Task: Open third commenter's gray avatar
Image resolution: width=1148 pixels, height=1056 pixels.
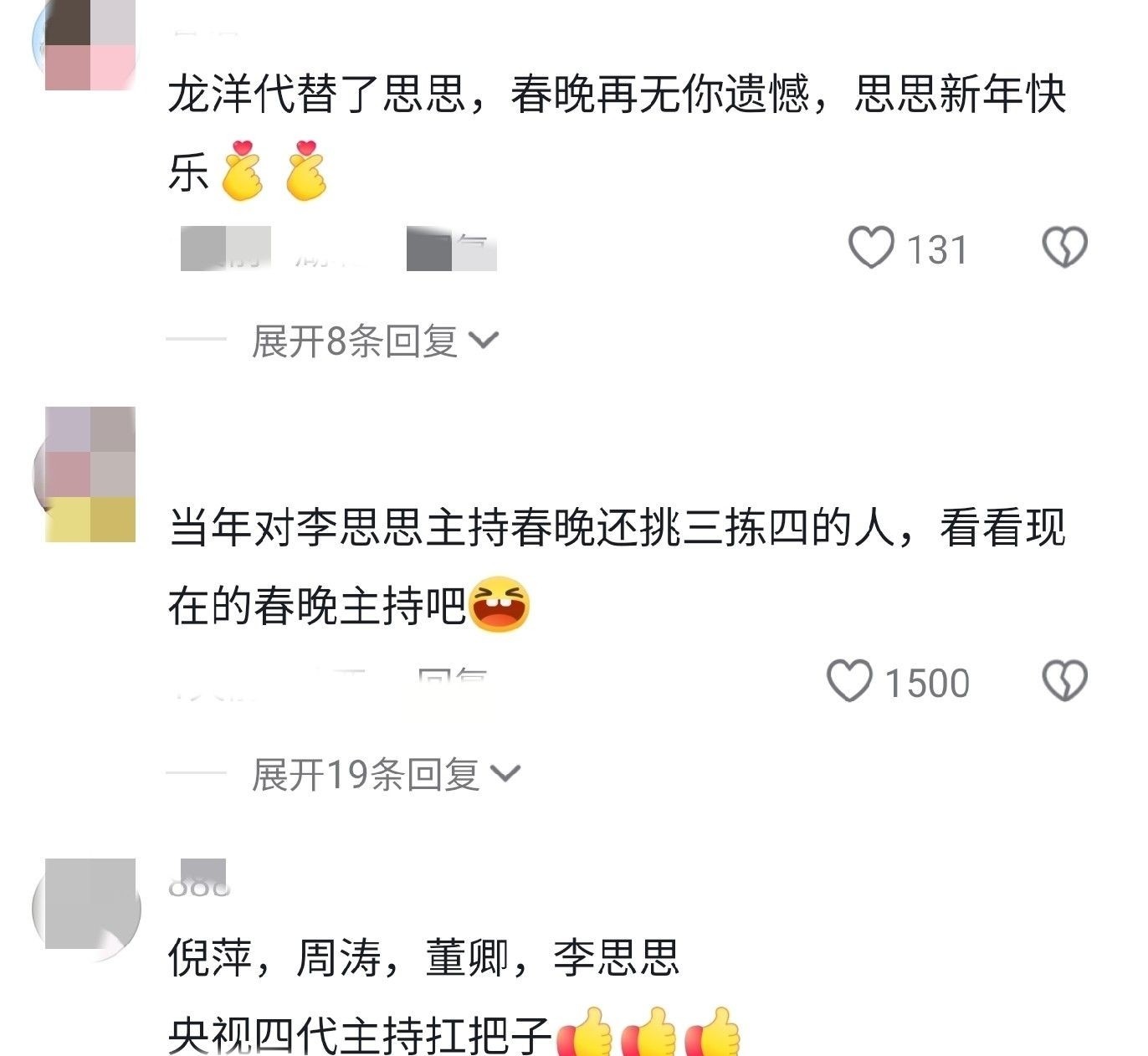Action: point(87,907)
